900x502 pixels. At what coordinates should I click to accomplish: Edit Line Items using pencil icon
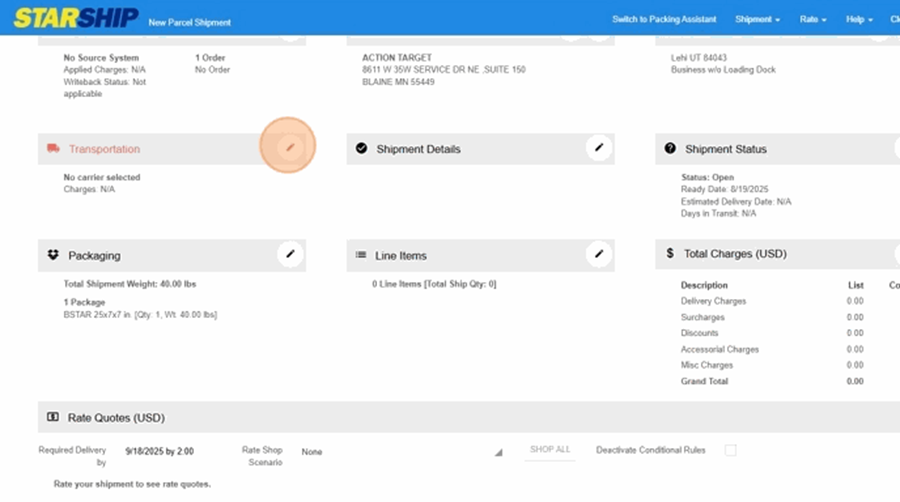pos(598,254)
